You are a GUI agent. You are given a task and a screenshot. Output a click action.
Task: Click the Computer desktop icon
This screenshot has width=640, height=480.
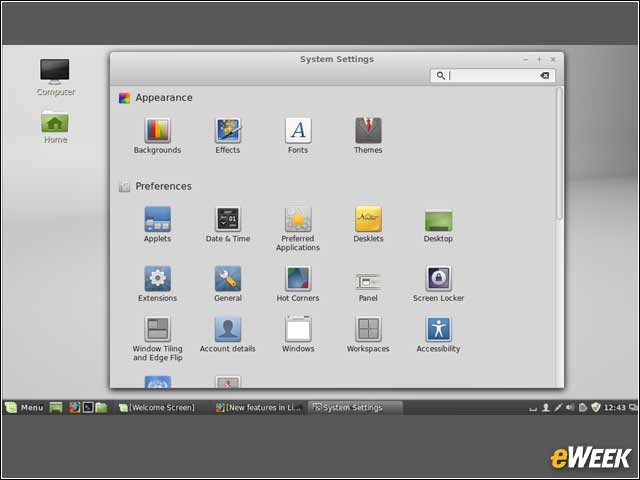(x=55, y=77)
